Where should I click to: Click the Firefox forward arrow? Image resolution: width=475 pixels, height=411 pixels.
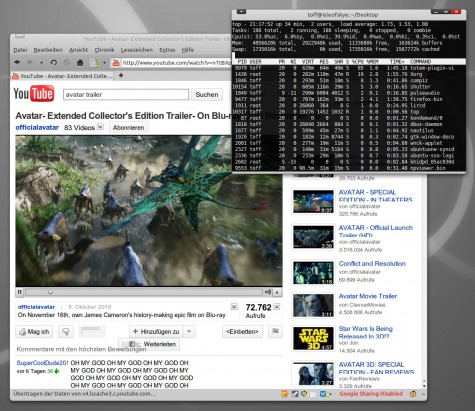pyautogui.click(x=29, y=62)
